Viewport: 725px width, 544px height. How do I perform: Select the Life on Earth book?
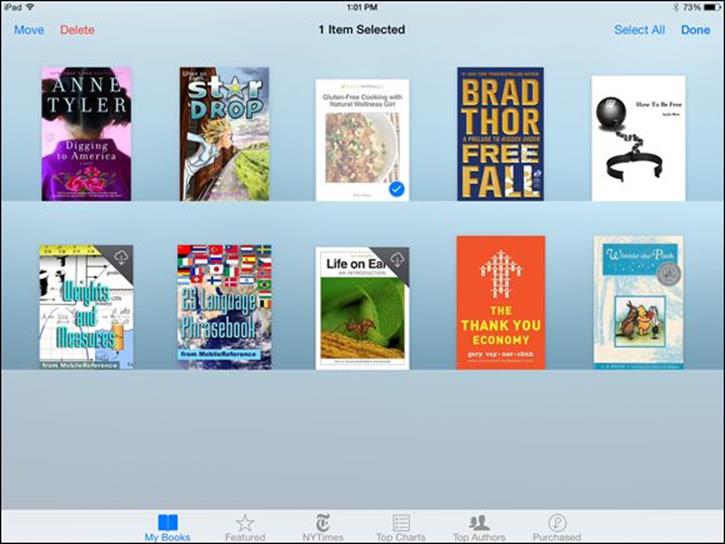[x=362, y=308]
